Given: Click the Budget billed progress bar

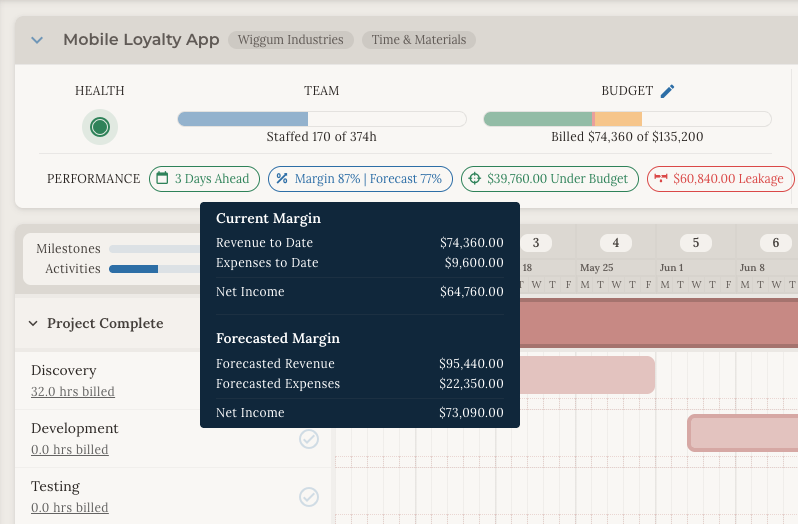Looking at the screenshot, I should point(627,119).
